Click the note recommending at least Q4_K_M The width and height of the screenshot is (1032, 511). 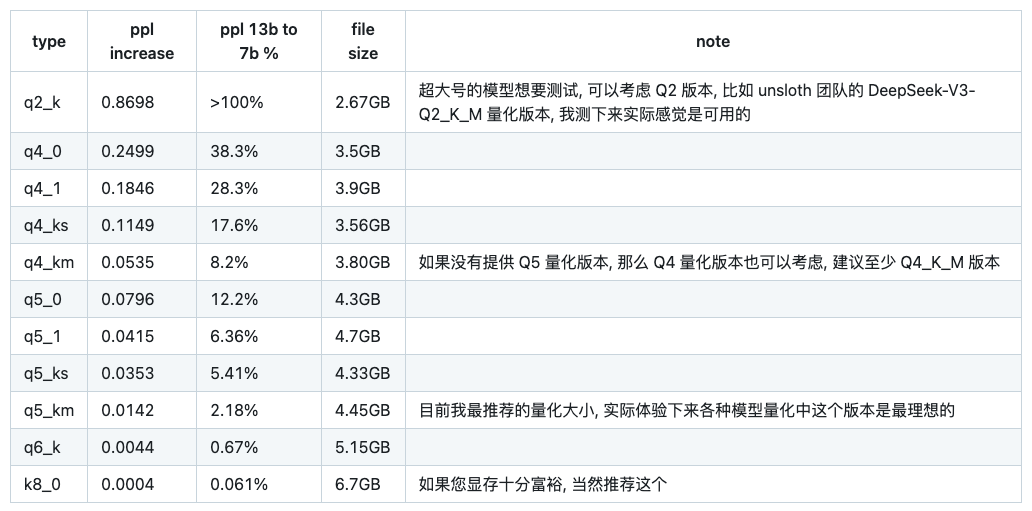pyautogui.click(x=709, y=262)
